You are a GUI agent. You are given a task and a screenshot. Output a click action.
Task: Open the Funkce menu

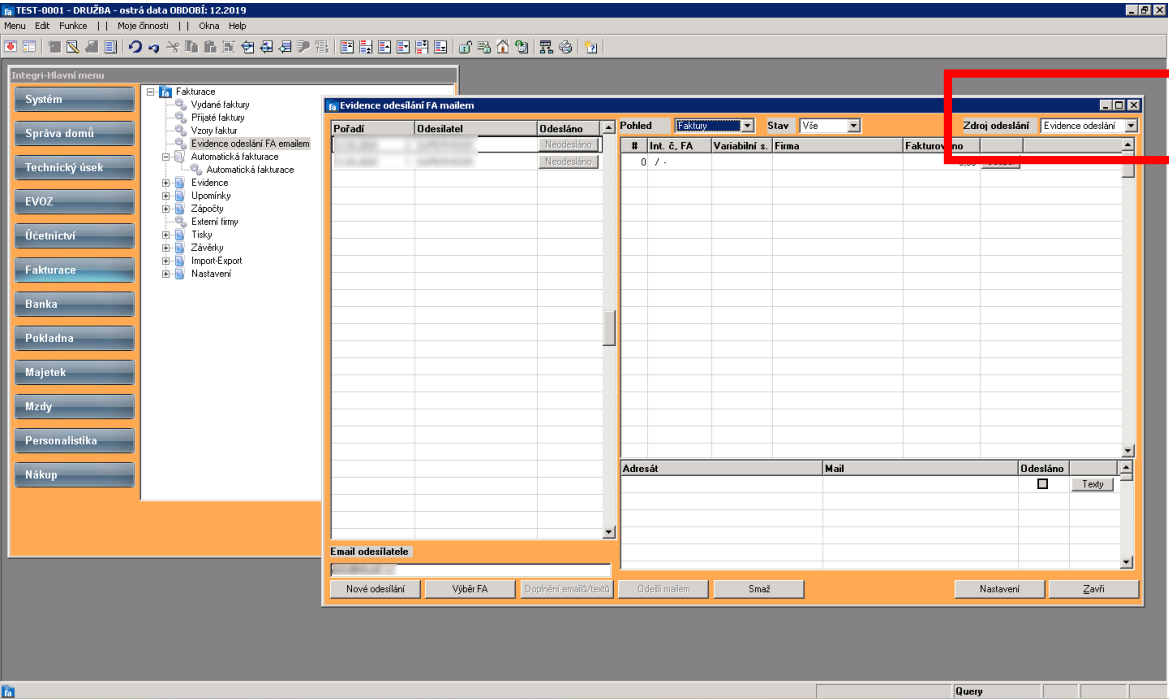pos(73,25)
